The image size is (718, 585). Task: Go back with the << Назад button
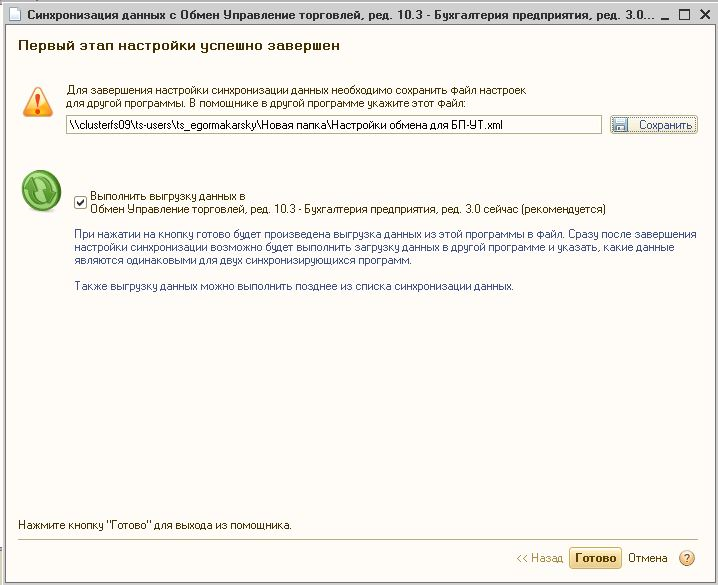[540, 558]
